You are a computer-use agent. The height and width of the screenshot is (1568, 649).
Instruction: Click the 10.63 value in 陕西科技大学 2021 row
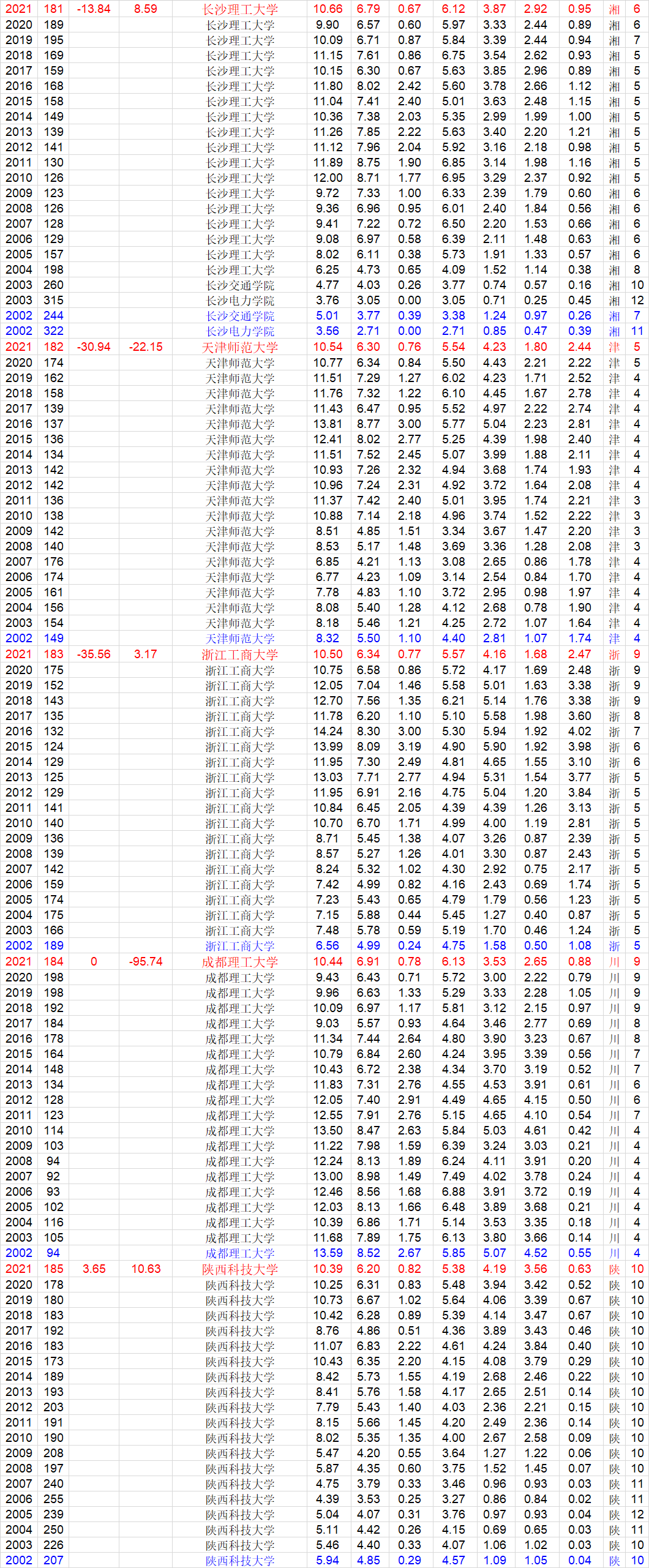click(146, 1269)
